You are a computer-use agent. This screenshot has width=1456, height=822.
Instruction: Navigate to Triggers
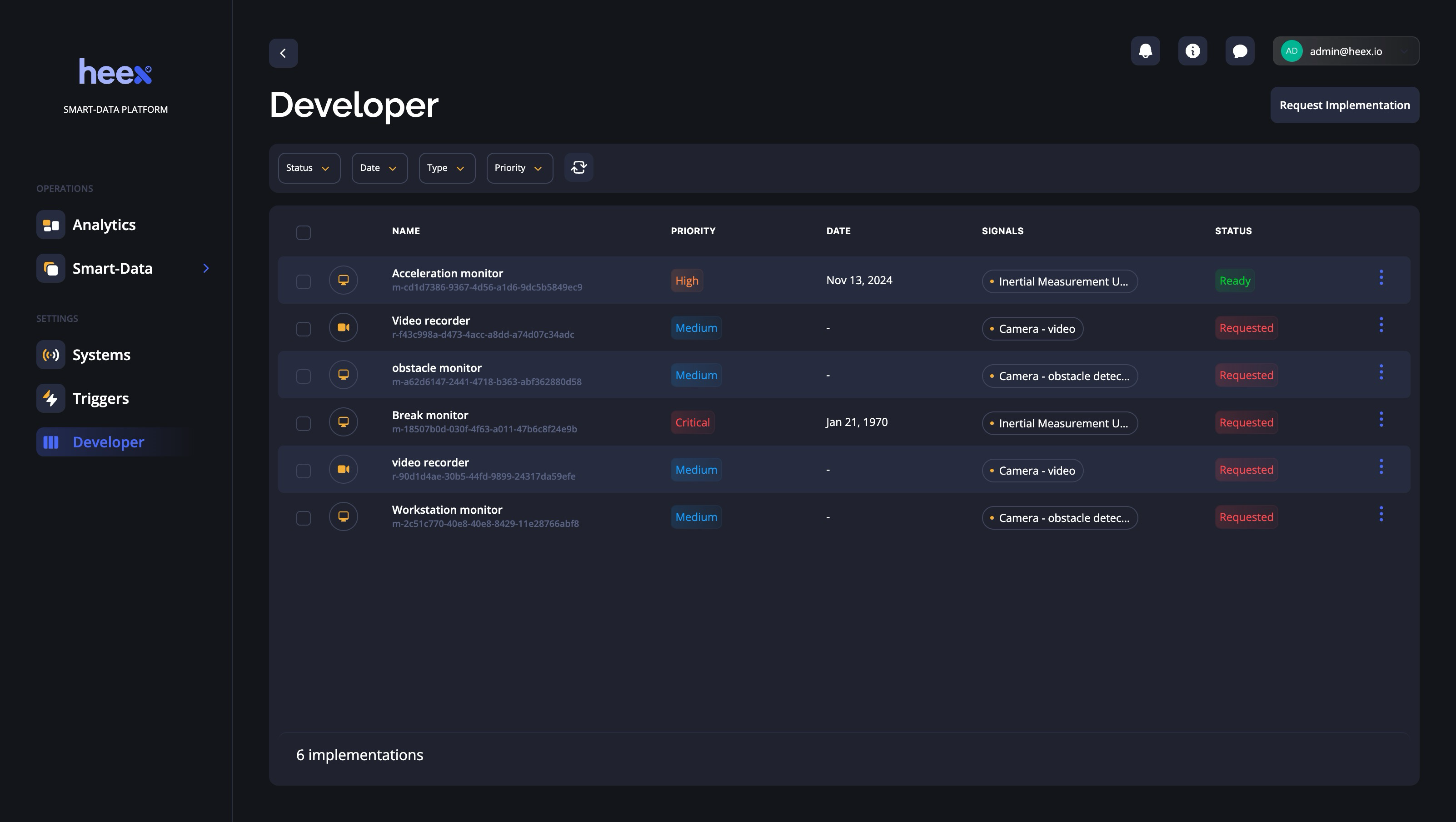click(x=100, y=399)
